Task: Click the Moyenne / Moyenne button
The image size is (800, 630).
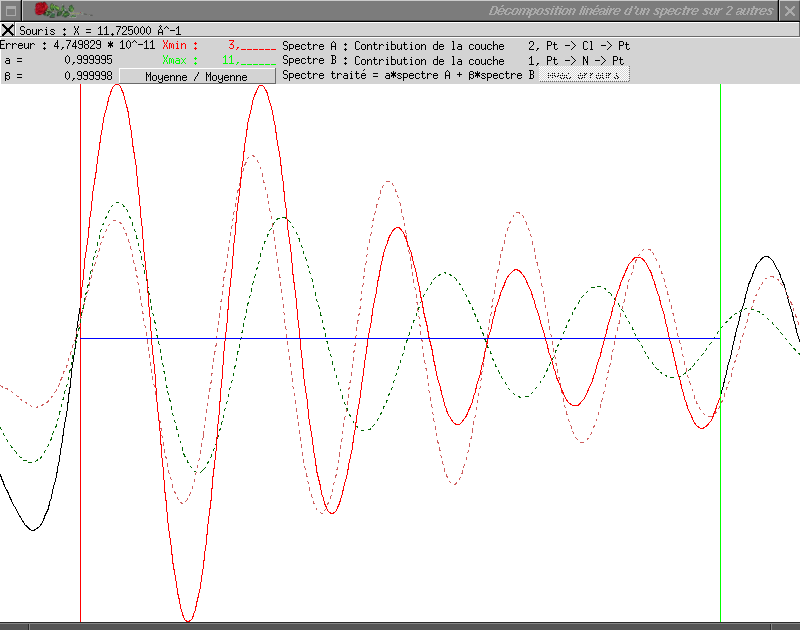Action: (197, 77)
